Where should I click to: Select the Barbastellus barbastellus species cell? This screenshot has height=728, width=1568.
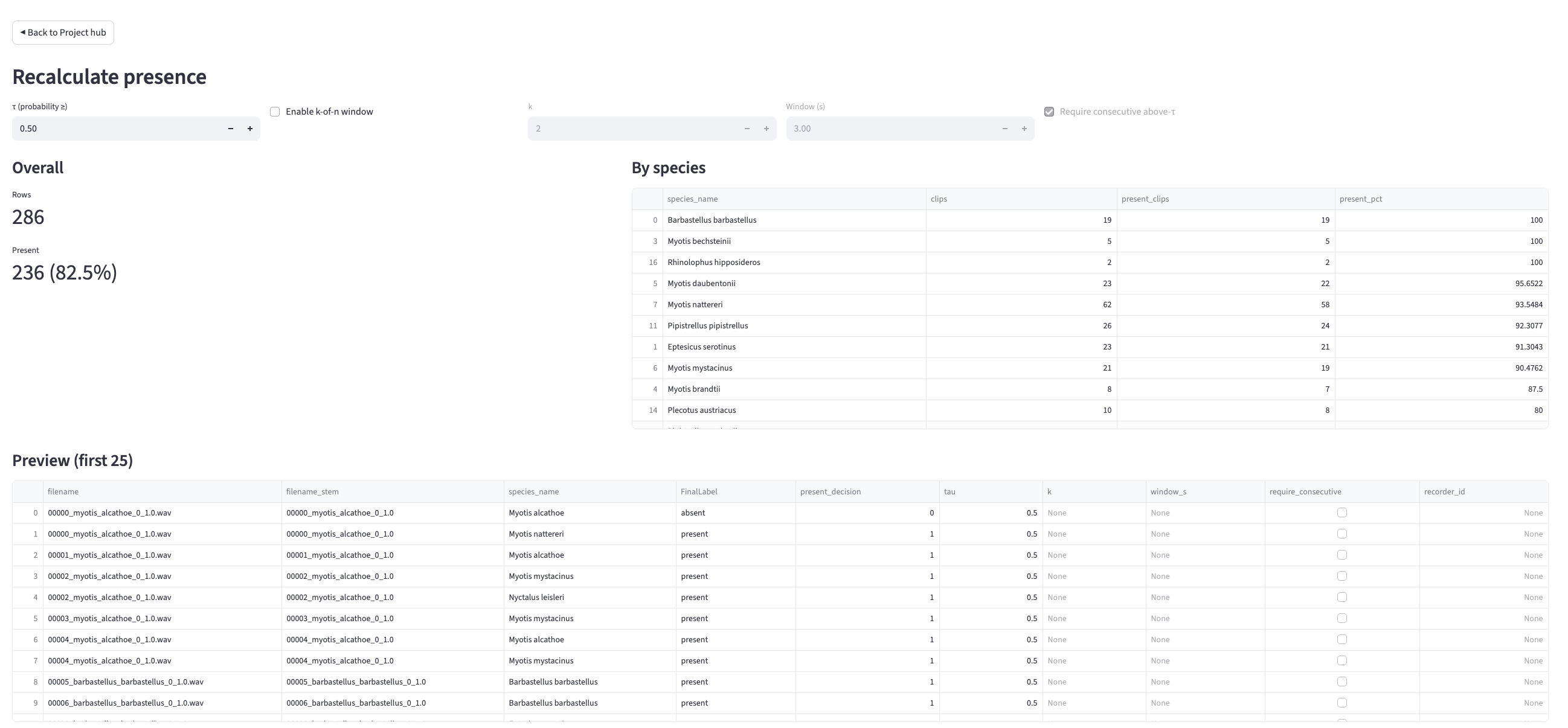tap(712, 220)
